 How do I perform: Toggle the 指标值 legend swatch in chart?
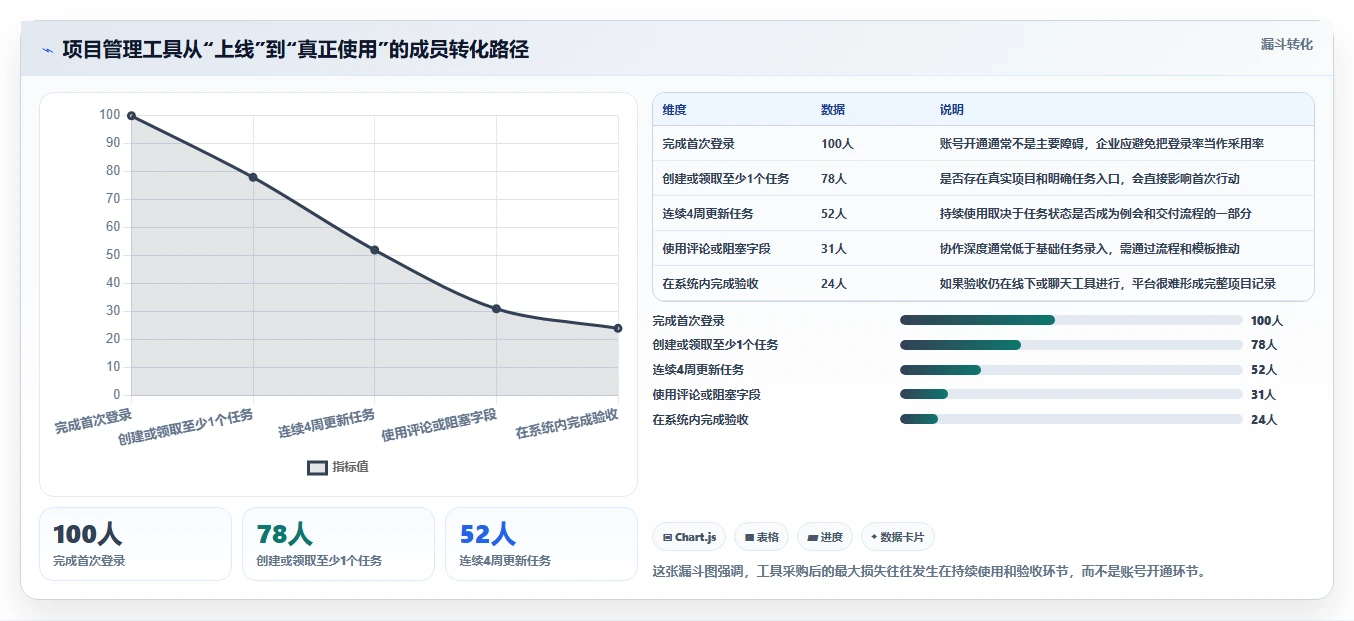(x=317, y=467)
